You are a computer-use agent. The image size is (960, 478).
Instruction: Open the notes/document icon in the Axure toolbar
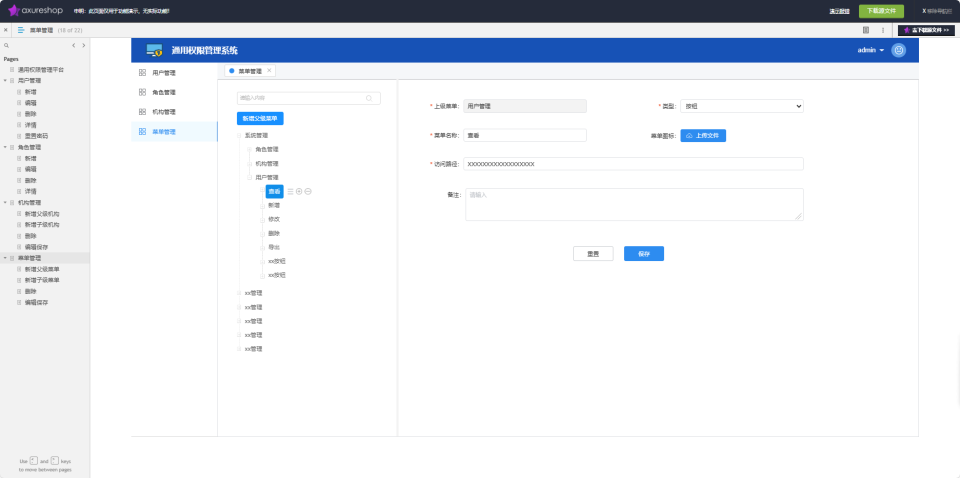click(x=866, y=29)
